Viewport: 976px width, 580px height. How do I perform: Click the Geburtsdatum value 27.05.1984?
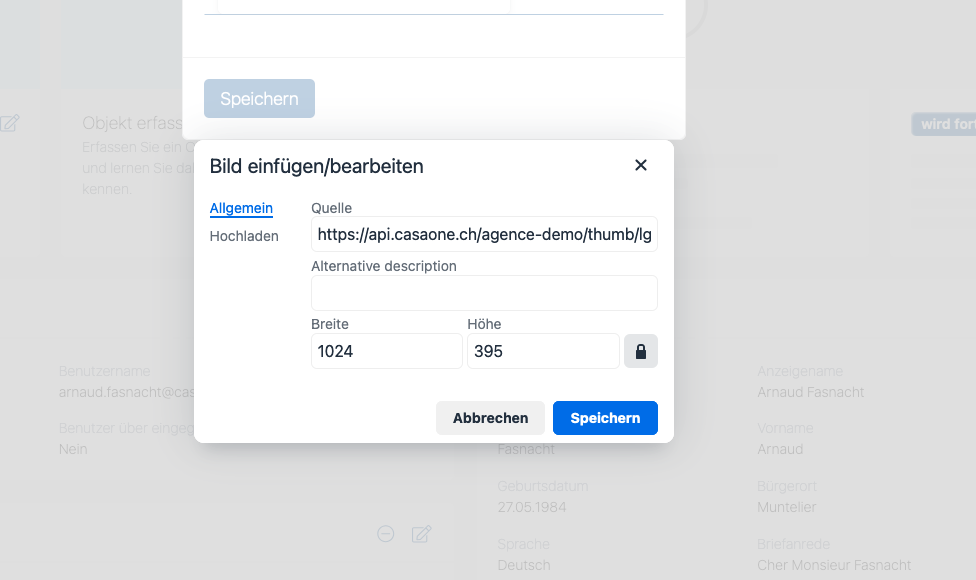point(532,507)
